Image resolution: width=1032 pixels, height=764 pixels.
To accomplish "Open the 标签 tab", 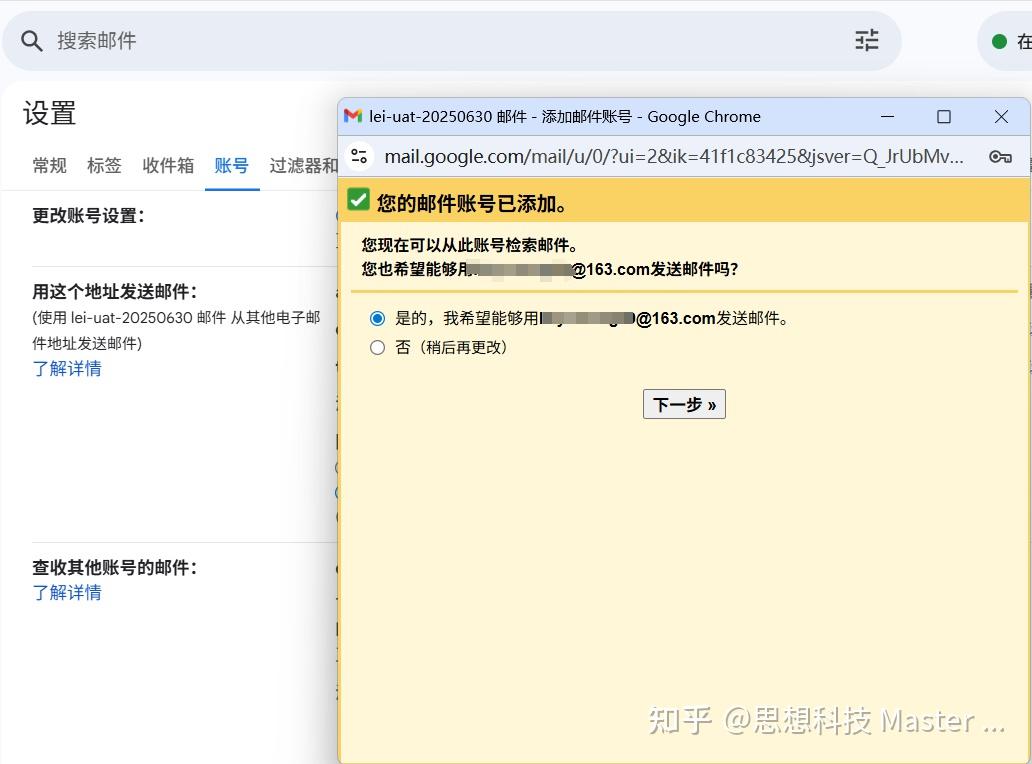I will click(104, 165).
